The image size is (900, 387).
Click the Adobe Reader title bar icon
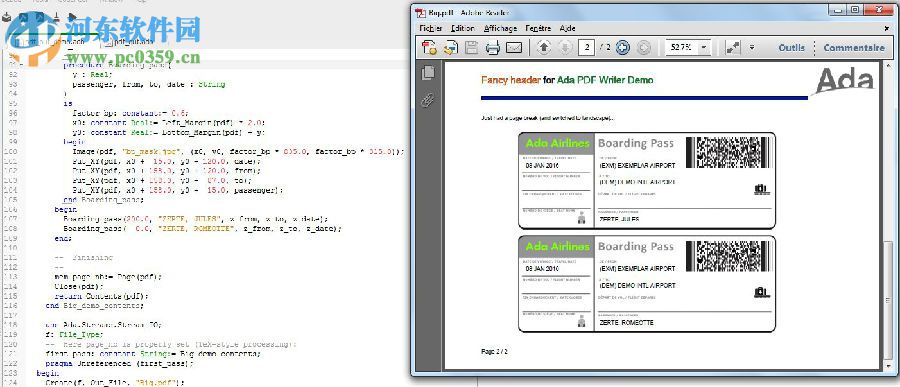click(421, 13)
